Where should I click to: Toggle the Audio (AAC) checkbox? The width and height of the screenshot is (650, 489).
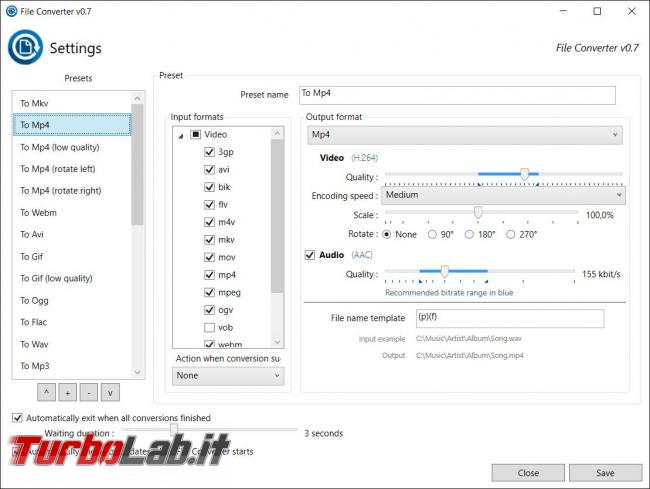pyautogui.click(x=310, y=255)
